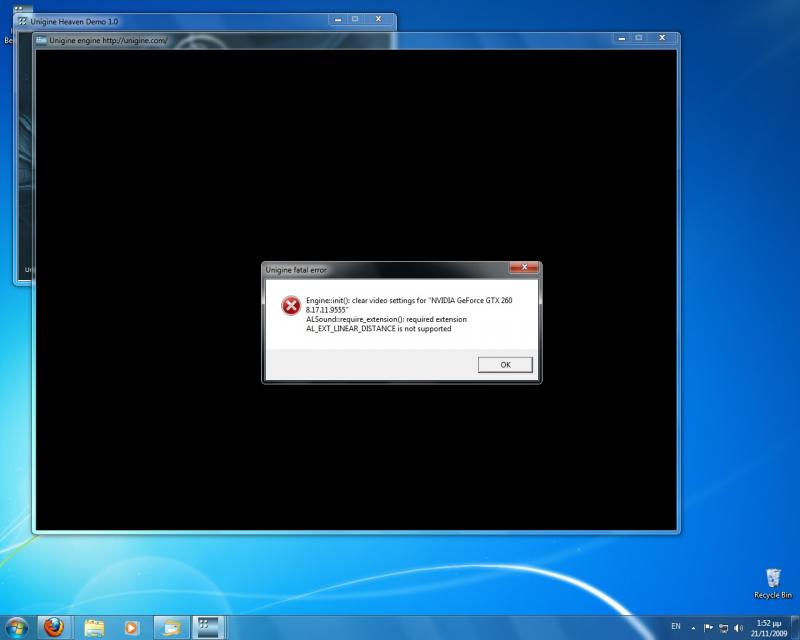Screen dimensions: 800x640
Task: Click OK in the Unigine fatal error dialog
Action: [505, 364]
